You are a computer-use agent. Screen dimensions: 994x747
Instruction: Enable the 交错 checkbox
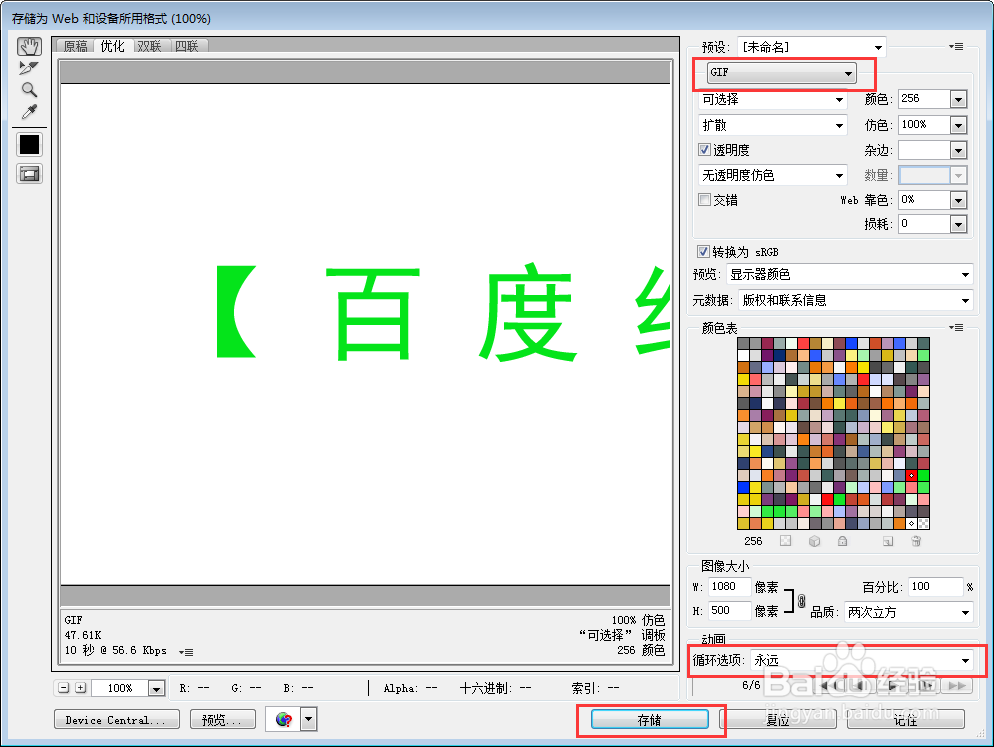coord(704,200)
